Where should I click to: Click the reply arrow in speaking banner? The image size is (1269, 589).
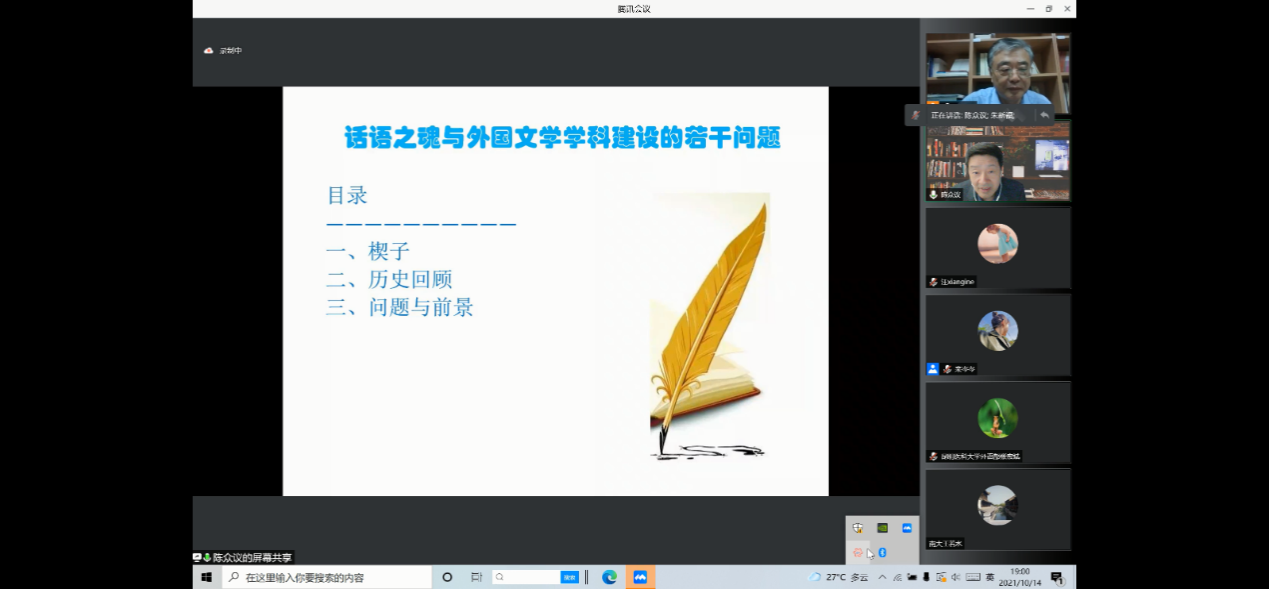tap(1044, 115)
